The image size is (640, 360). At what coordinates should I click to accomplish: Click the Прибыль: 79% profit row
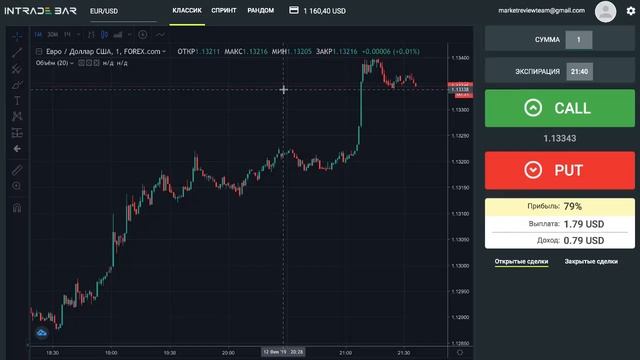[x=560, y=207]
